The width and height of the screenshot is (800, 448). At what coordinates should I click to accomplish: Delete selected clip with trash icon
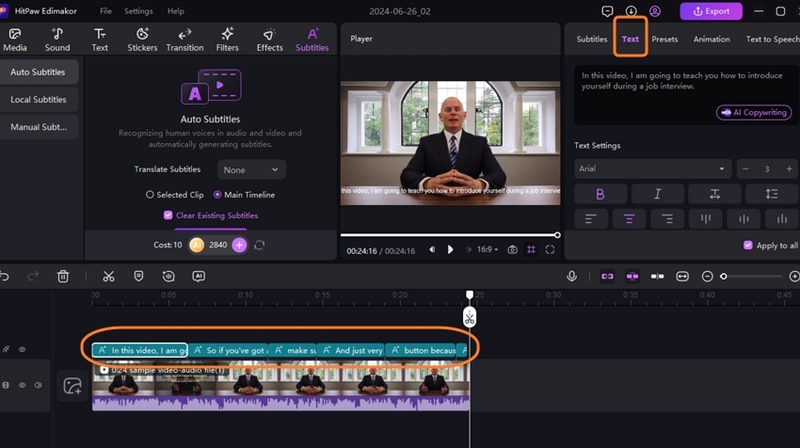click(63, 277)
